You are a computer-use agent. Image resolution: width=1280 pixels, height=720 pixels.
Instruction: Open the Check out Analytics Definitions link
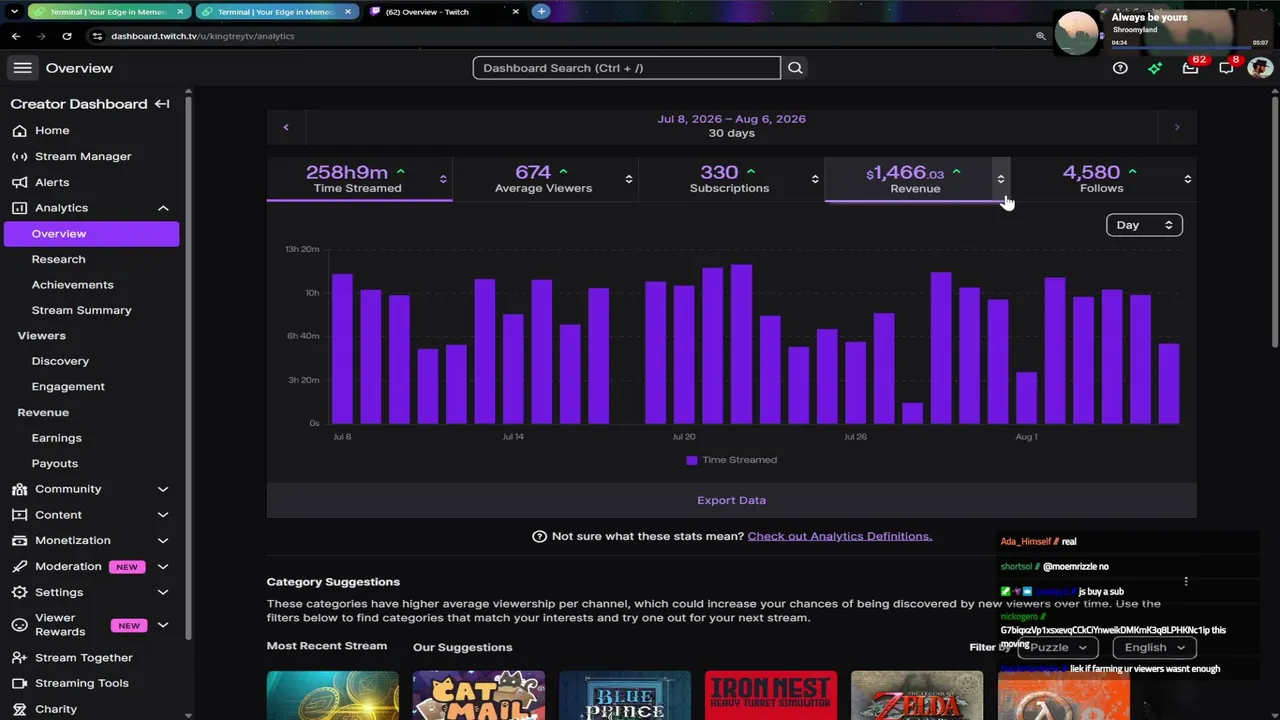tap(840, 536)
